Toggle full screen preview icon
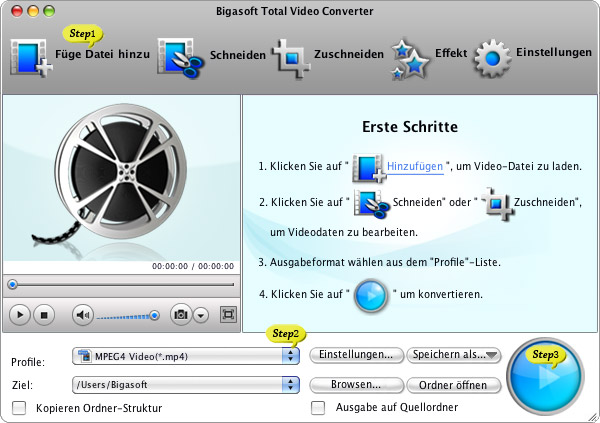 click(x=228, y=315)
